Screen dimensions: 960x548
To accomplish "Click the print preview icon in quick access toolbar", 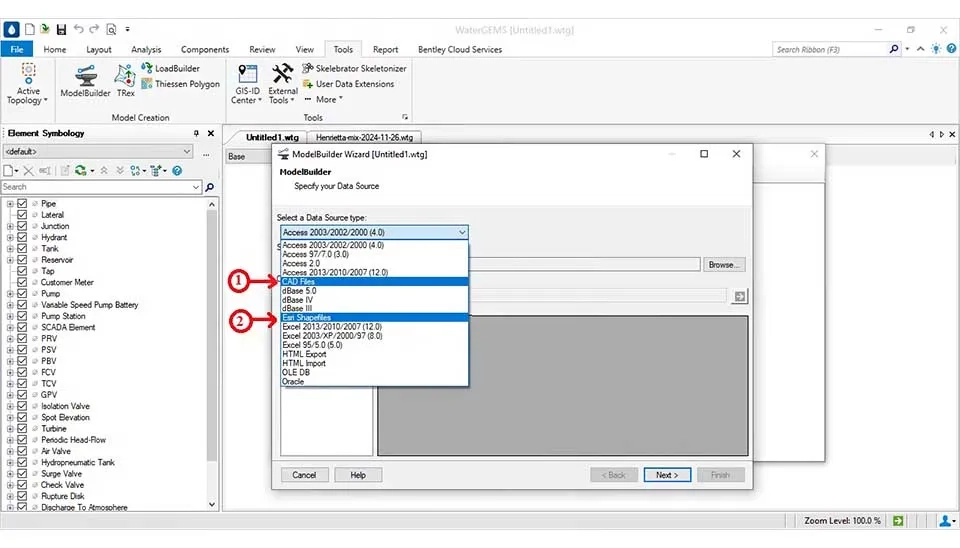I will click(111, 29).
